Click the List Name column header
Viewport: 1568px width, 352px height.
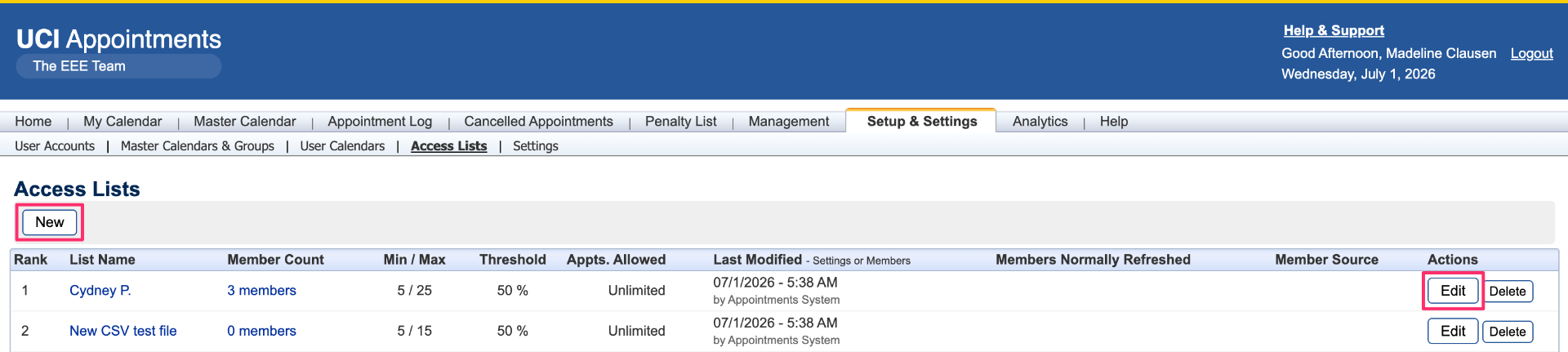tap(102, 260)
